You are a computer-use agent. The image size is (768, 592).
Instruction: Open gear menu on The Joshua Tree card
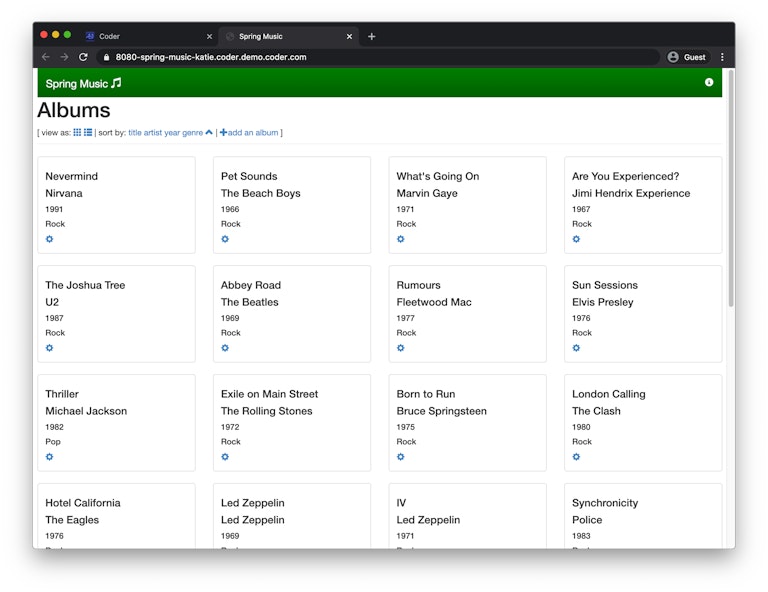[49, 348]
